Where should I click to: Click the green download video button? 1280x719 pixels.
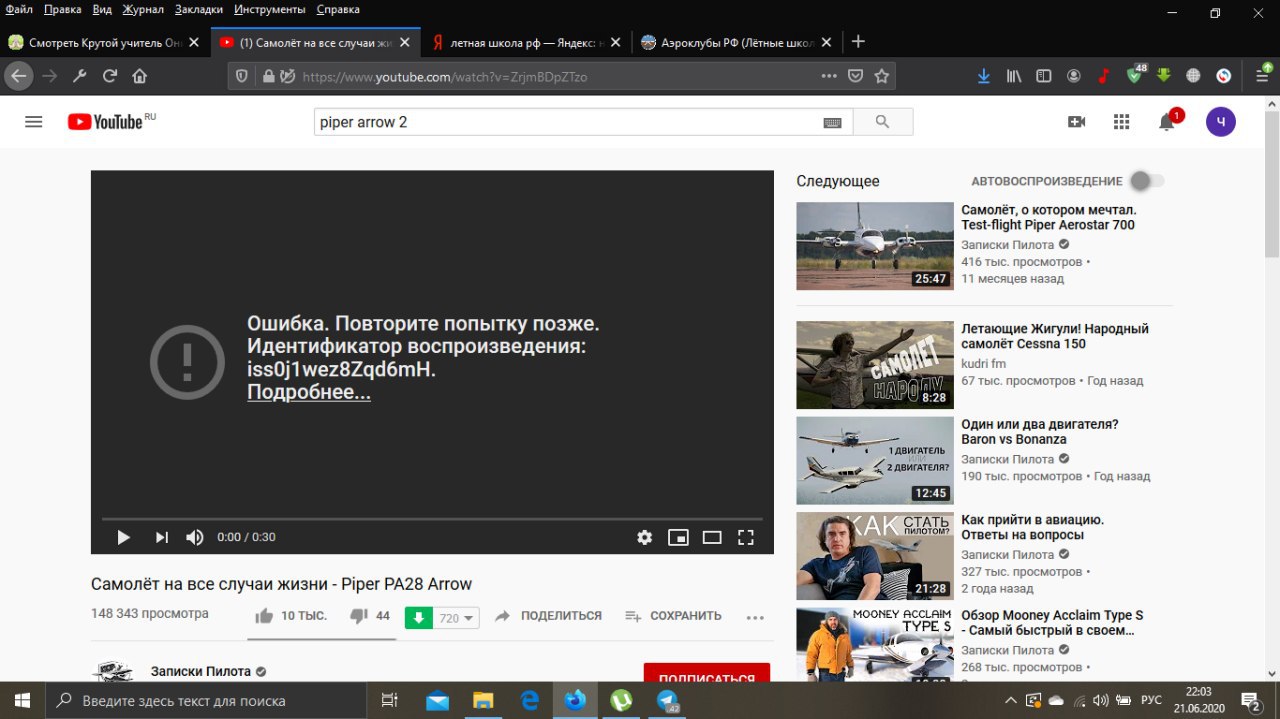click(418, 618)
